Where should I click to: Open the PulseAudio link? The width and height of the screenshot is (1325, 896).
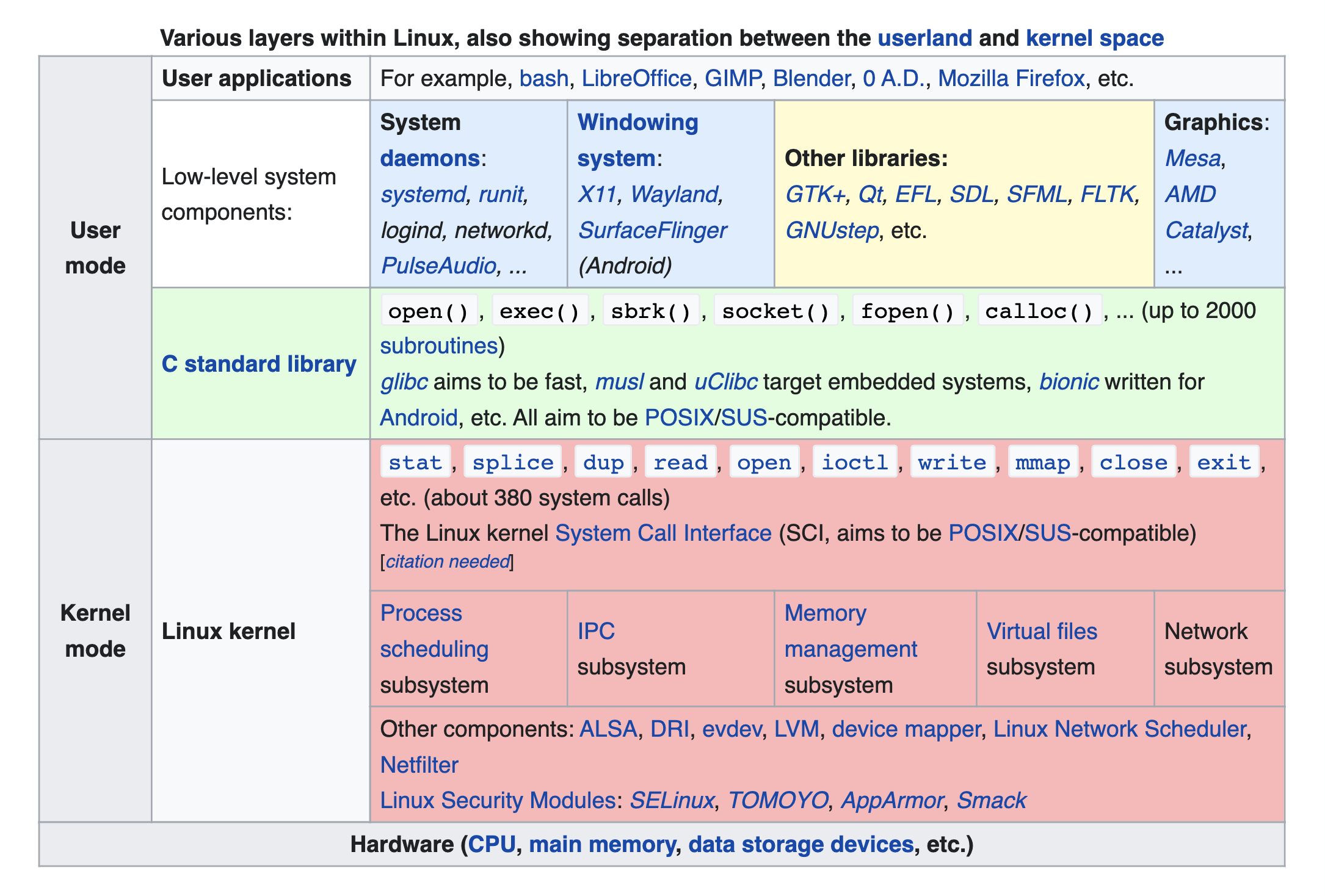pyautogui.click(x=438, y=266)
